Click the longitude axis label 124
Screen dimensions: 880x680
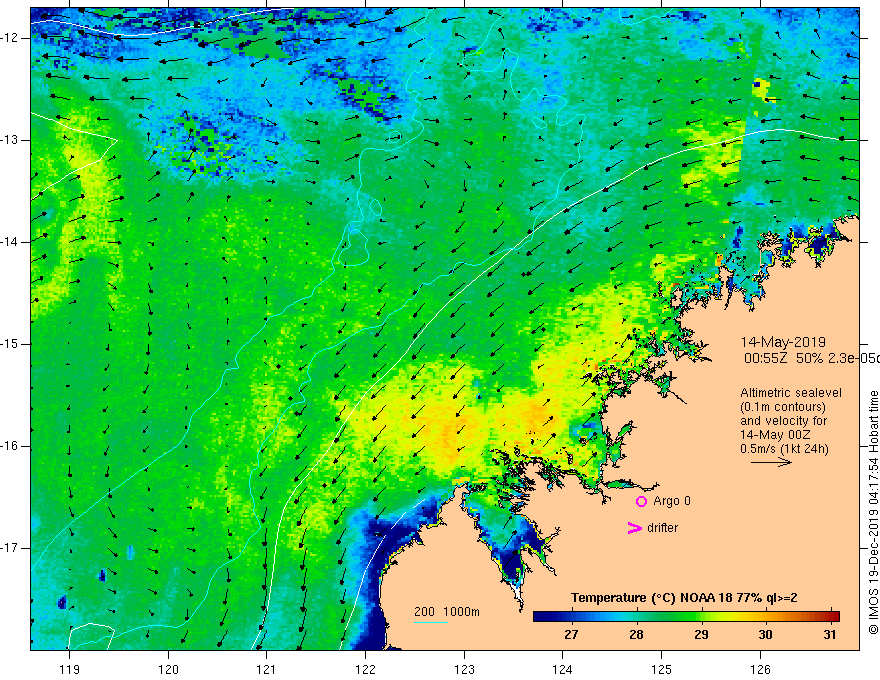click(x=562, y=669)
